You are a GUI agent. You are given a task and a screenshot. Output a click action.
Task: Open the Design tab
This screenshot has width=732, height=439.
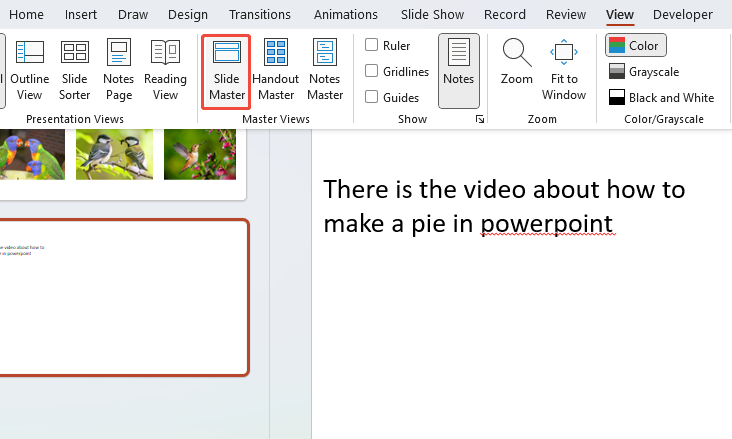coord(188,14)
